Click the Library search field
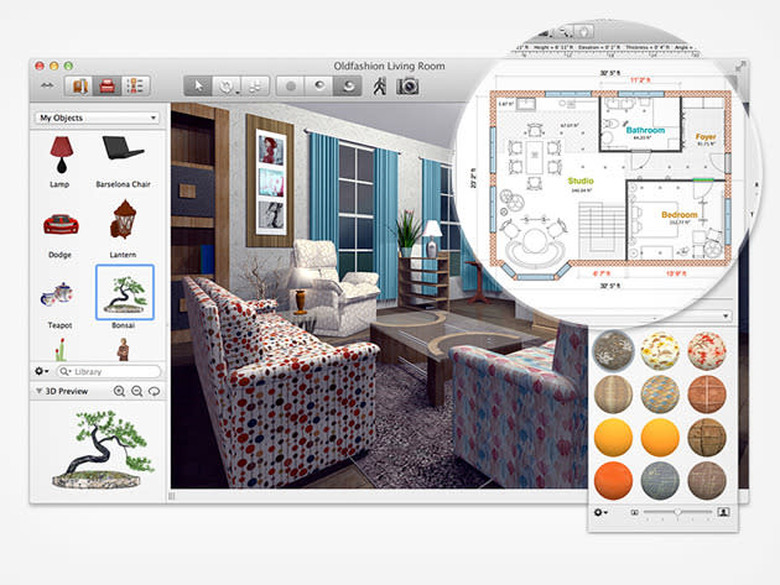 tap(109, 371)
